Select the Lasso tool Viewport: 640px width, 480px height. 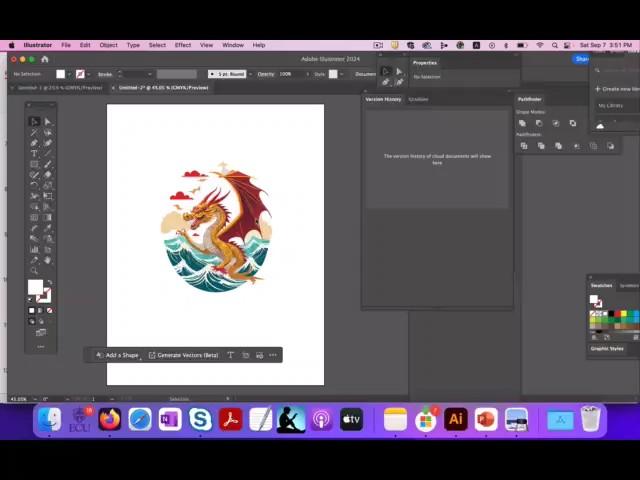48,132
